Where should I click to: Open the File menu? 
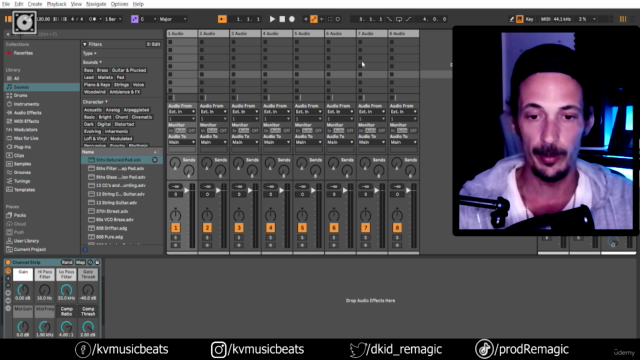tap(6, 4)
